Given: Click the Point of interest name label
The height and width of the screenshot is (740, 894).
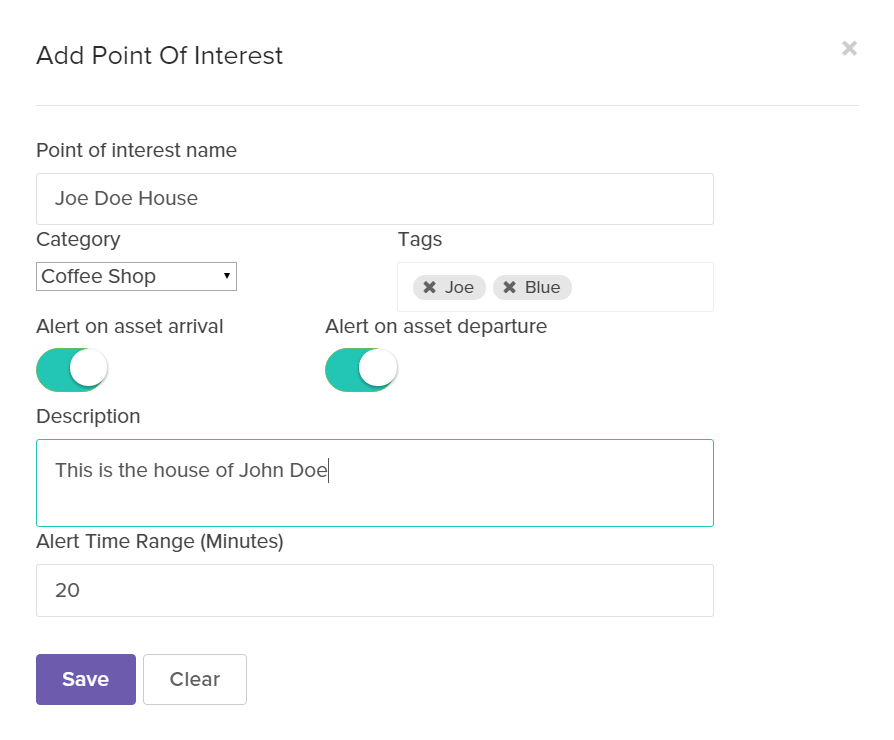Looking at the screenshot, I should (x=136, y=151).
